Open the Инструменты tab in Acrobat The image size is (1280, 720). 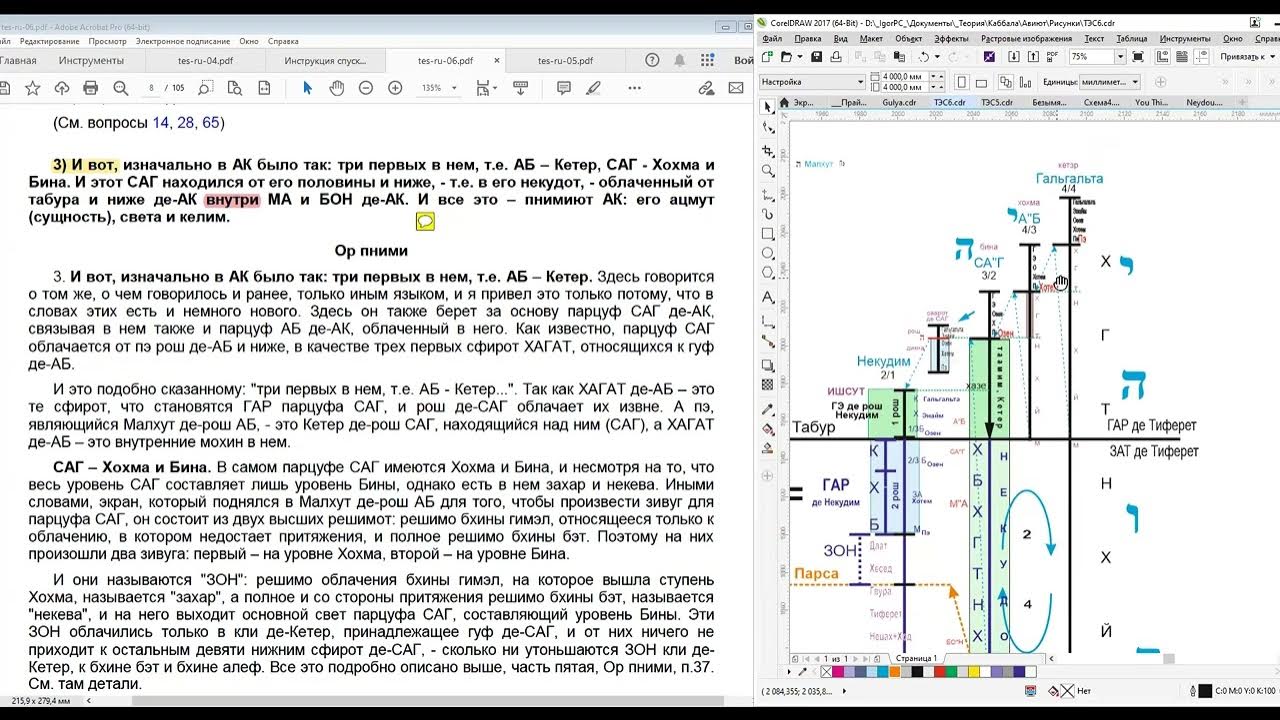[x=91, y=60]
